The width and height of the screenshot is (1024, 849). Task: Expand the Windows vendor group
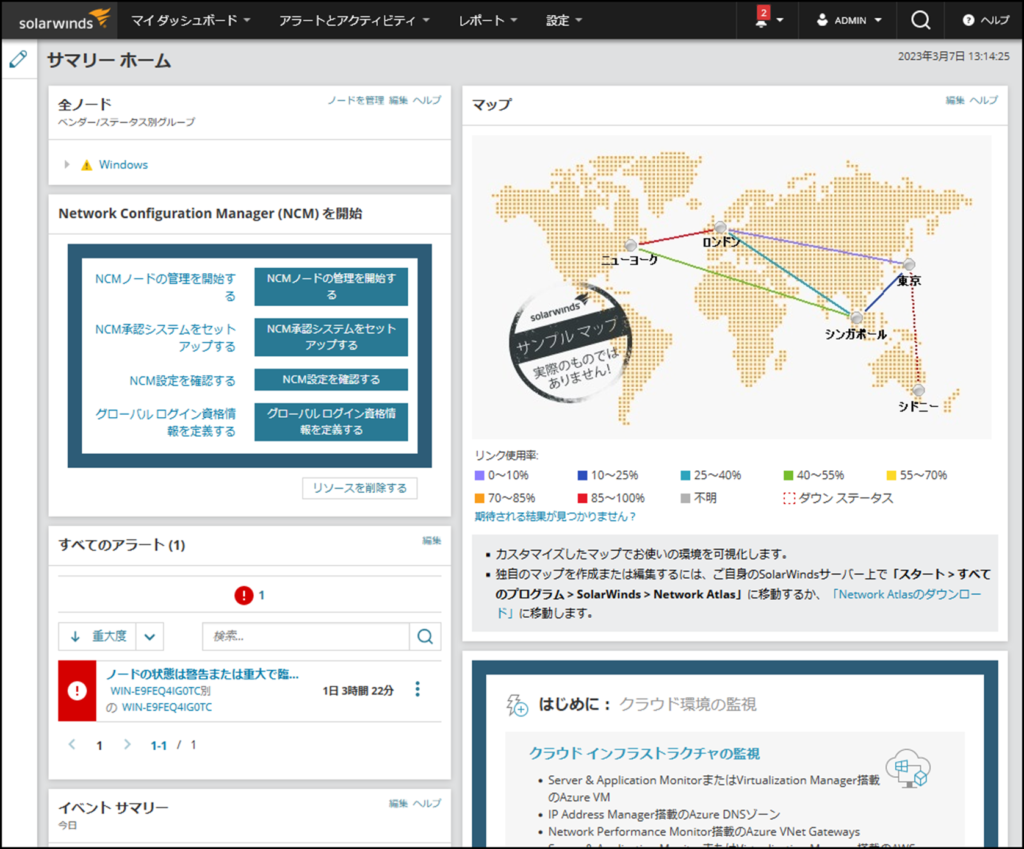[67, 165]
